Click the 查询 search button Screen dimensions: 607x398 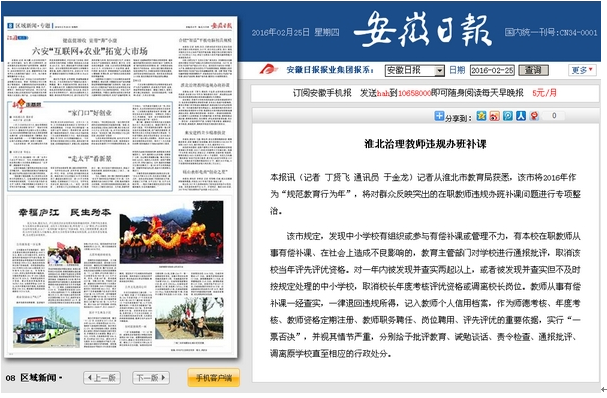(533, 70)
